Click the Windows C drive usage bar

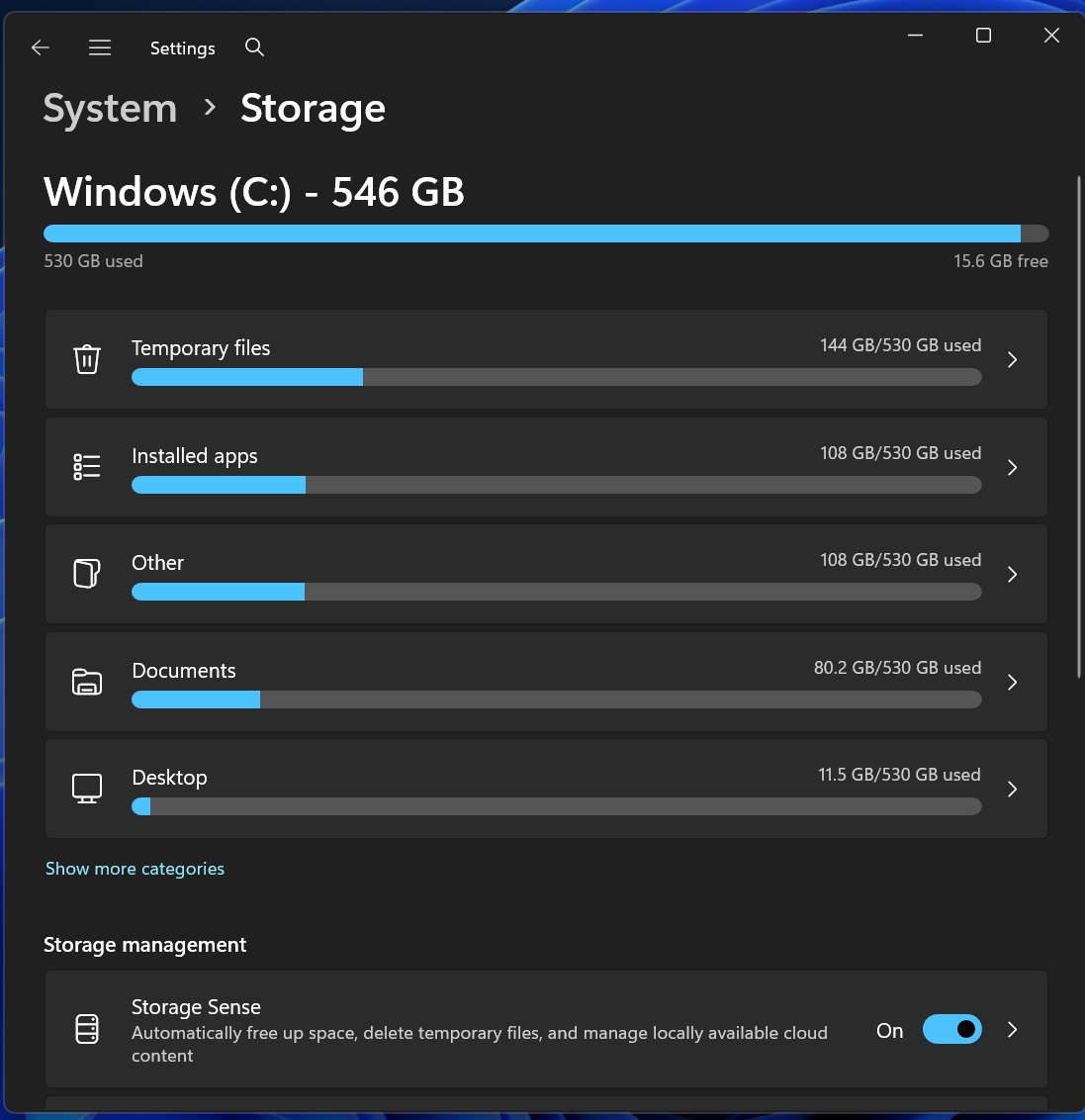pyautogui.click(x=544, y=233)
